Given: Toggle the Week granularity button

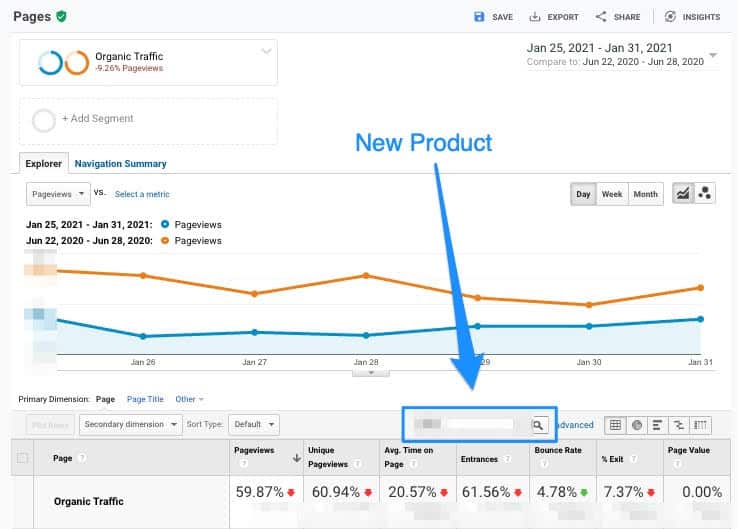Looking at the screenshot, I should (612, 194).
